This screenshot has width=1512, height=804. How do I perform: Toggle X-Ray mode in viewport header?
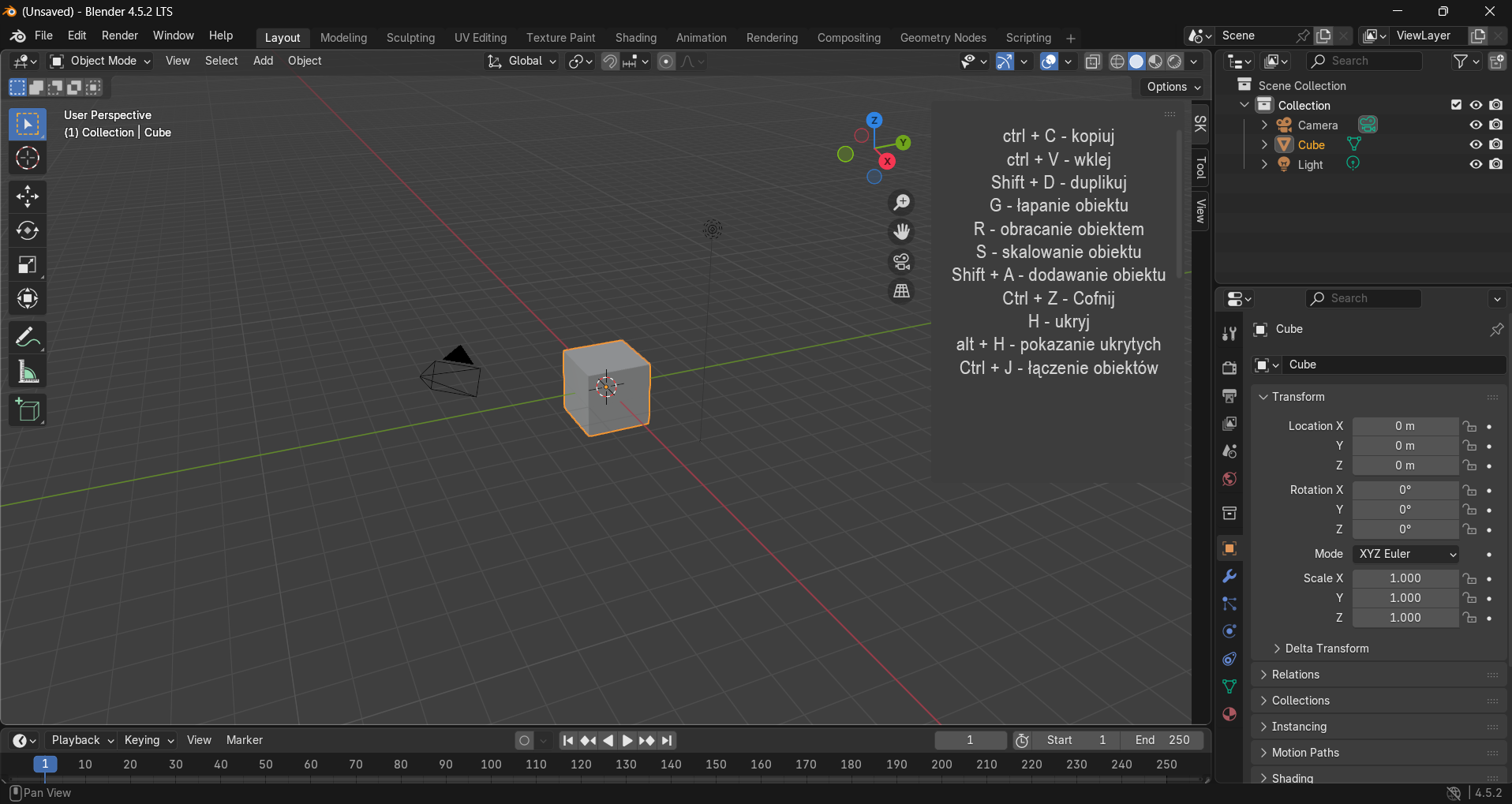[1093, 62]
